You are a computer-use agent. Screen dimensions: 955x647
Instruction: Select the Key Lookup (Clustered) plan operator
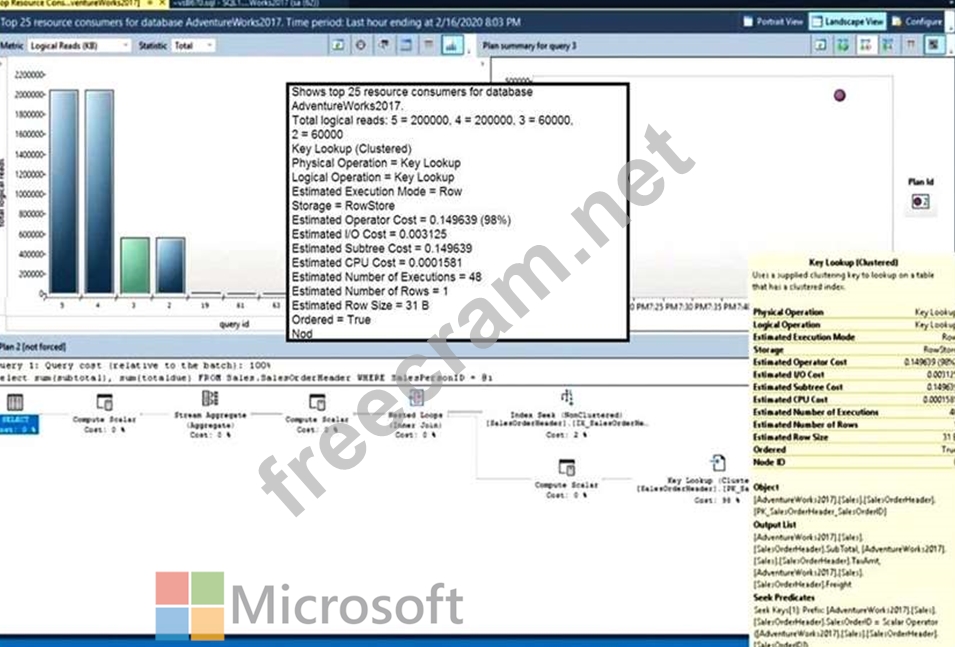pyautogui.click(x=718, y=463)
